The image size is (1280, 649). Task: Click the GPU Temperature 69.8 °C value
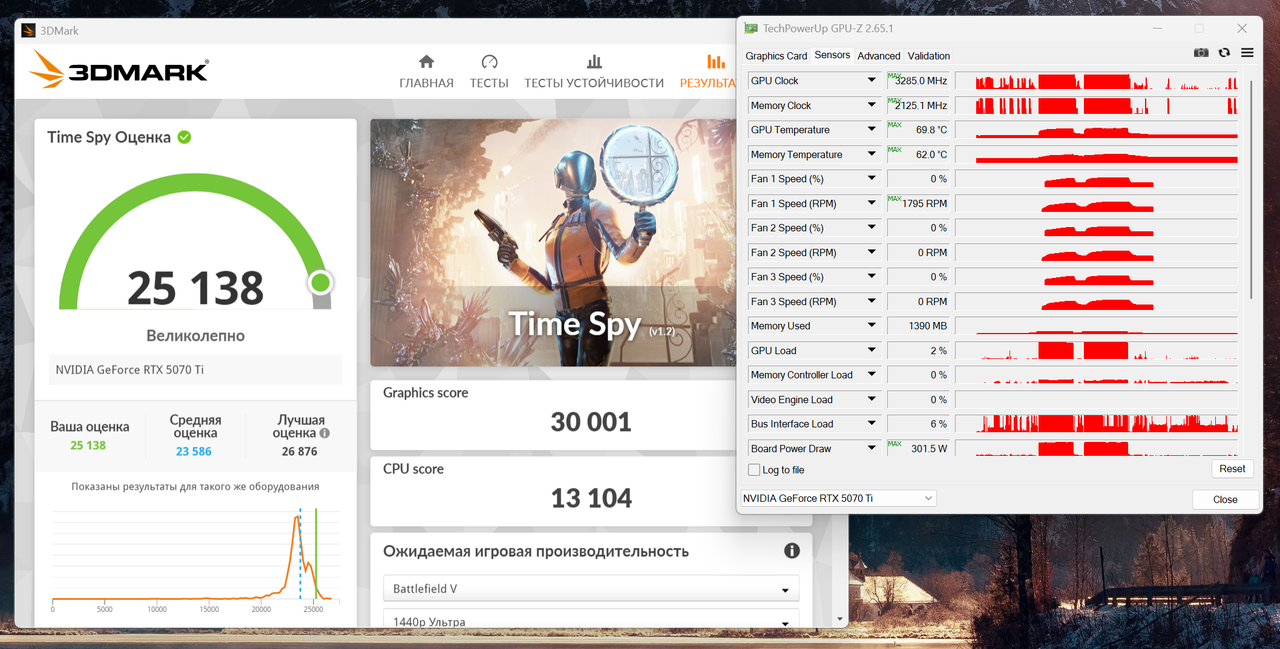click(918, 130)
